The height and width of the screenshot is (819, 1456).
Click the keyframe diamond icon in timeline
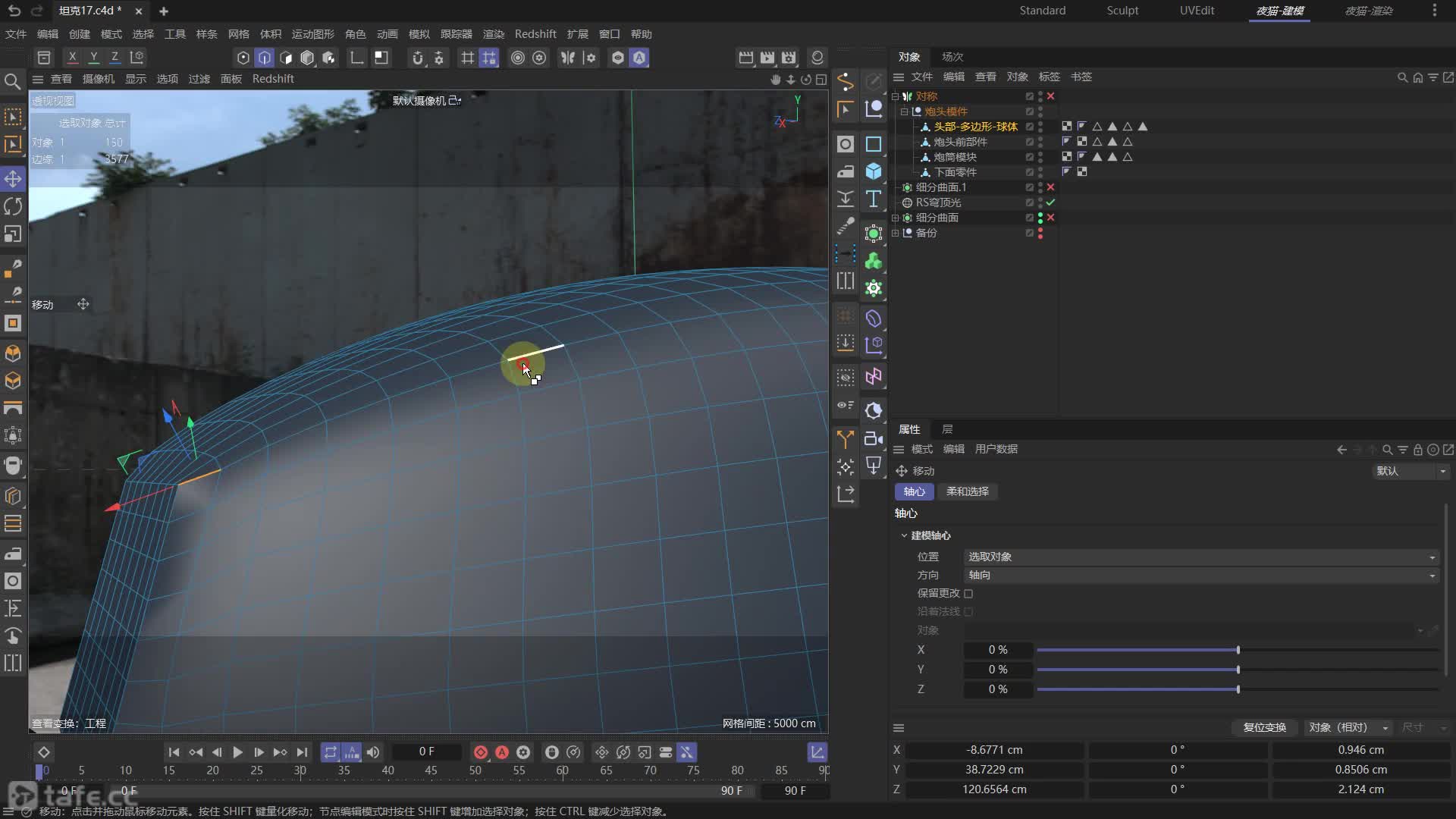pyautogui.click(x=44, y=752)
